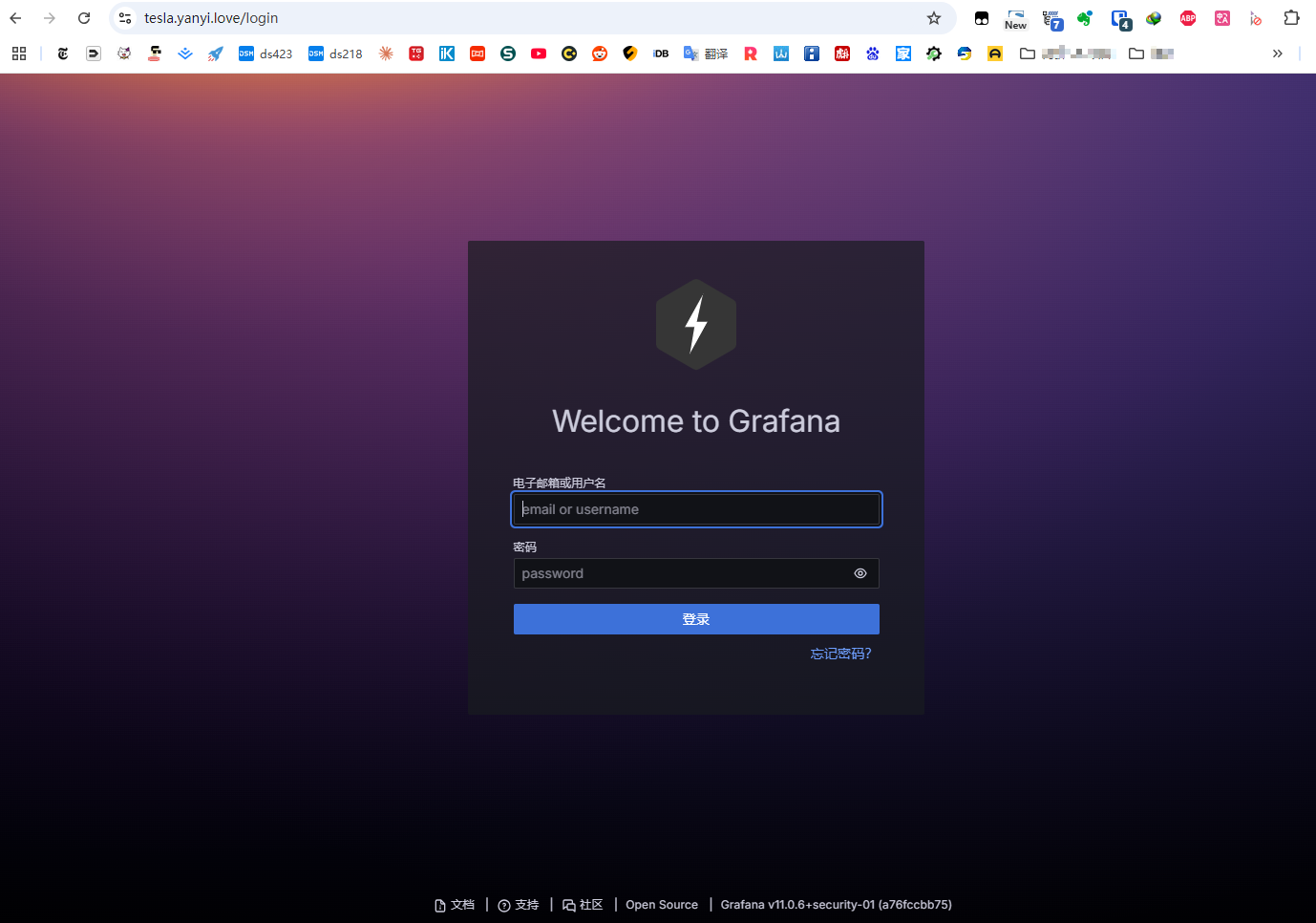This screenshot has height=923, width=1316.
Task: Open the 忘记密码? forgot password link
Action: pos(840,654)
